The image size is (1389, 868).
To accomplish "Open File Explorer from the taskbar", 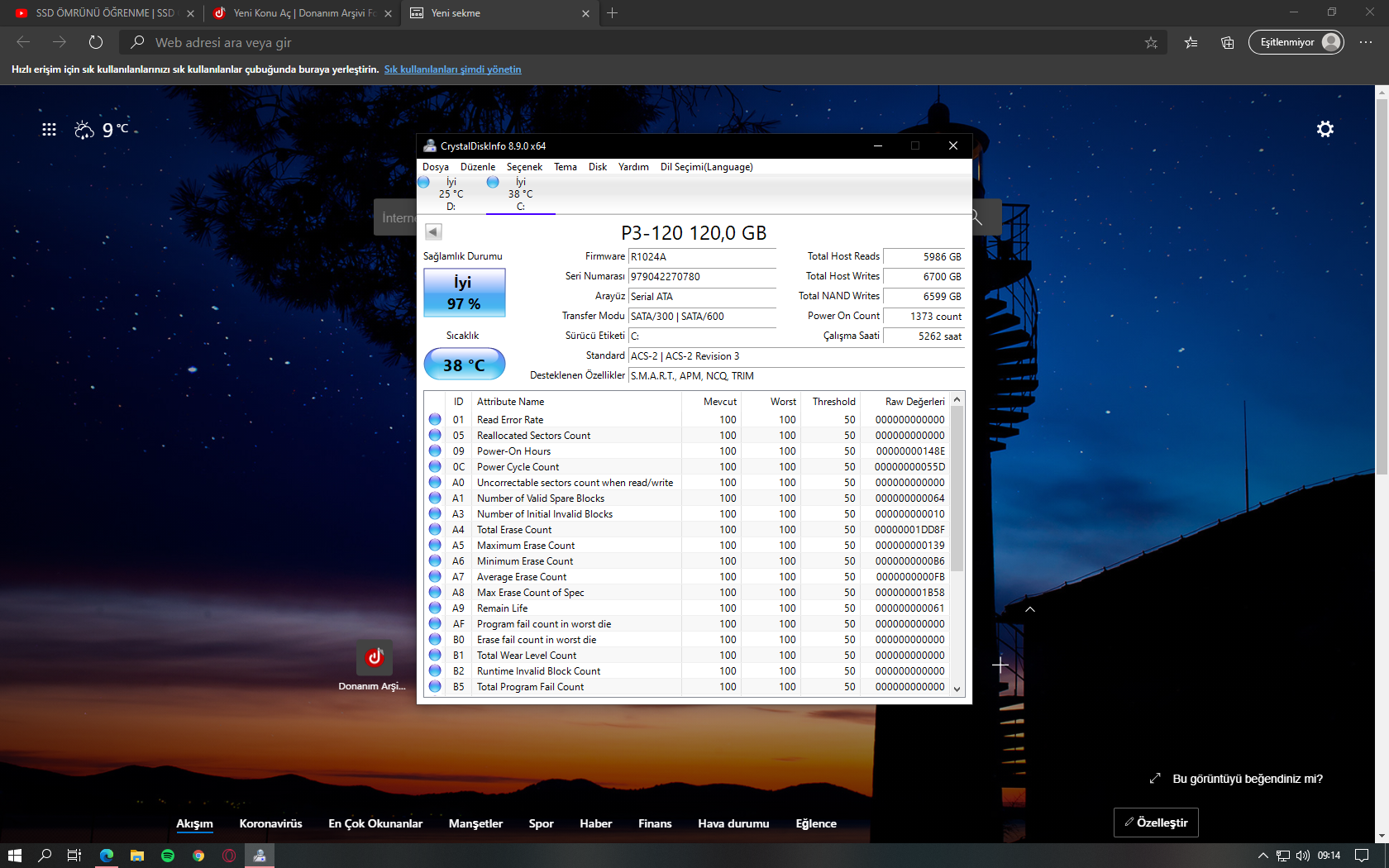I will click(137, 856).
